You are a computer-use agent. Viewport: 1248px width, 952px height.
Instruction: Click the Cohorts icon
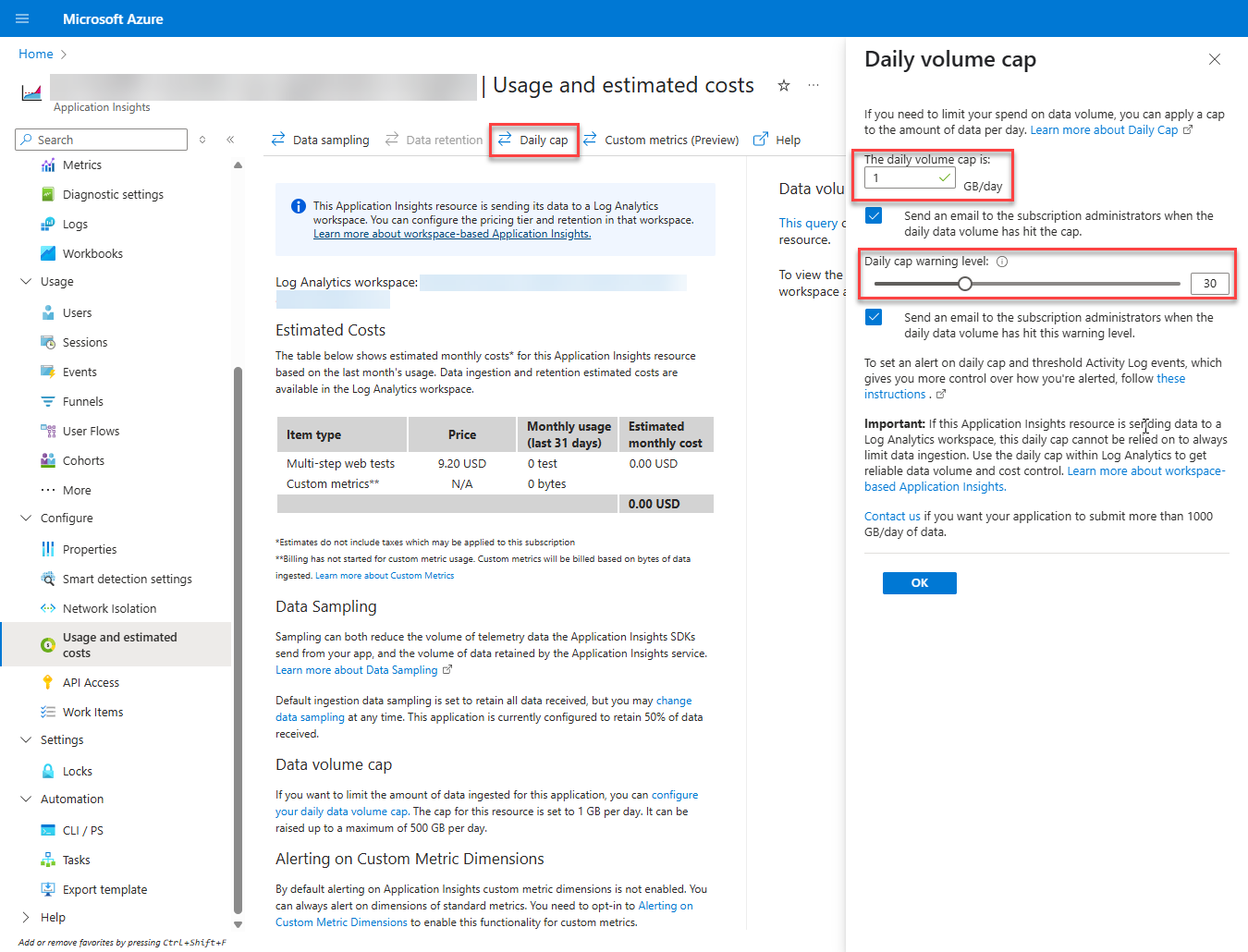[x=48, y=461]
